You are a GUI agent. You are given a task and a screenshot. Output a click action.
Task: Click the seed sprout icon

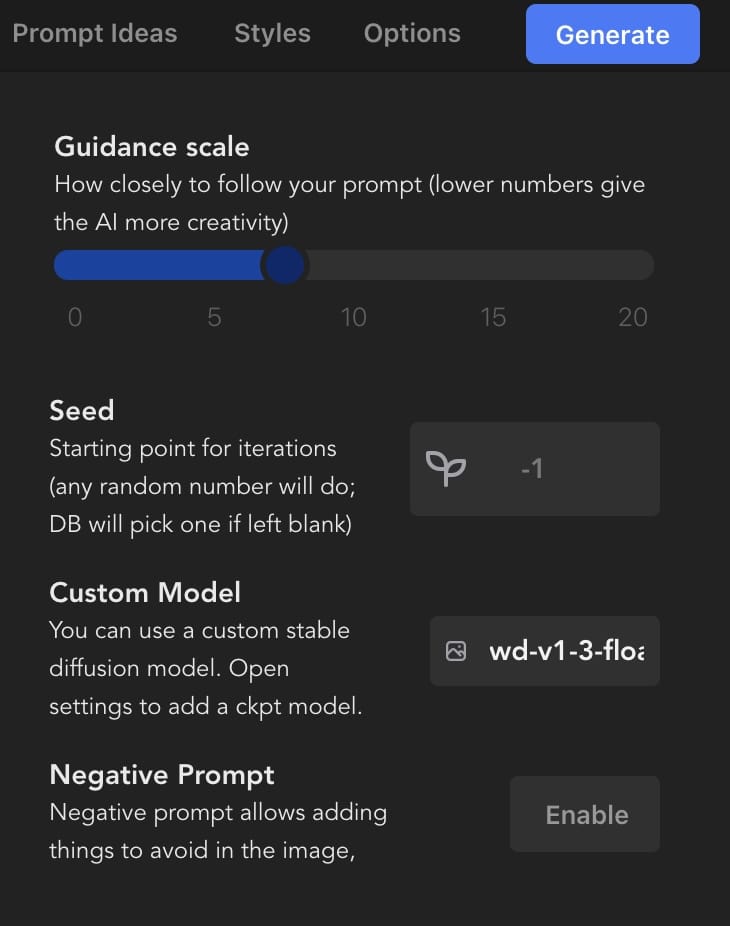point(446,468)
